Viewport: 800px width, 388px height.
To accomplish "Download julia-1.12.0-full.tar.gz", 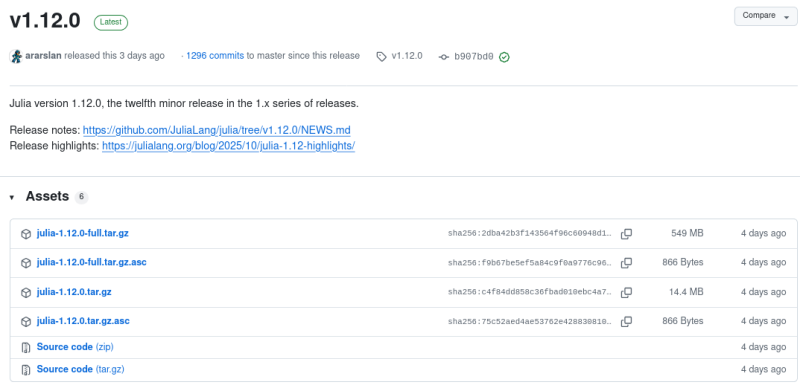I will tap(83, 233).
